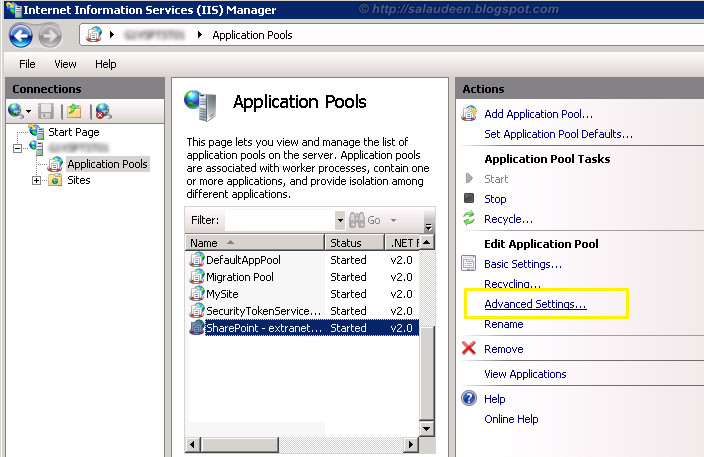Open the Recycling settings link
This screenshot has height=457, width=704.
pyautogui.click(x=512, y=284)
